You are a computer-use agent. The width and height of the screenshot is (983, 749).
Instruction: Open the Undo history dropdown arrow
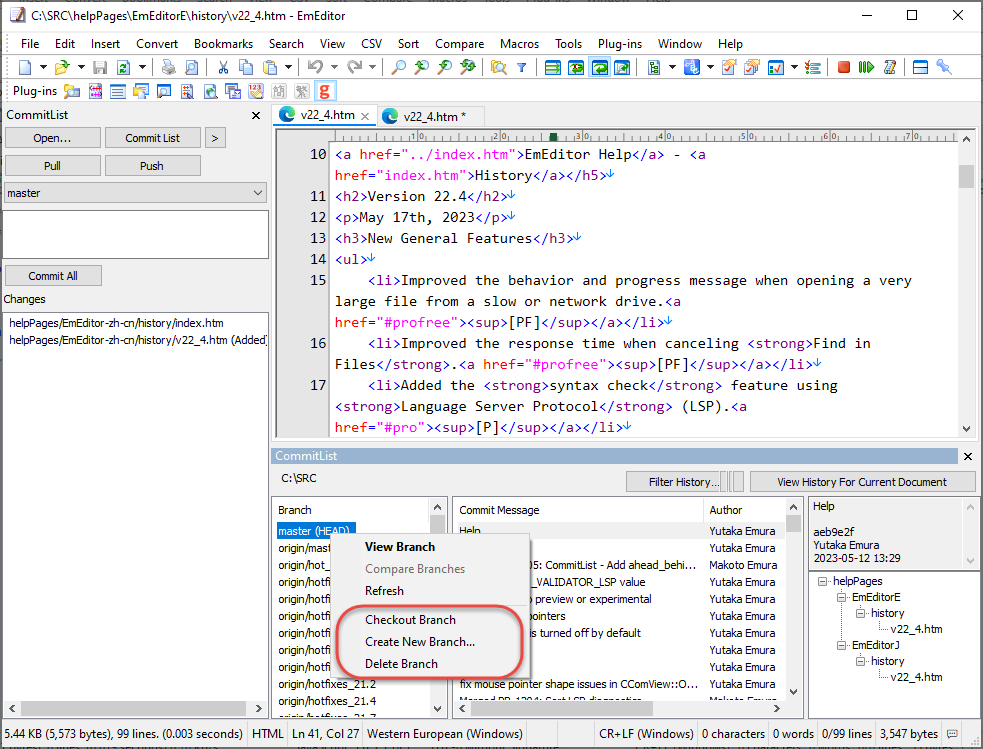coord(334,67)
